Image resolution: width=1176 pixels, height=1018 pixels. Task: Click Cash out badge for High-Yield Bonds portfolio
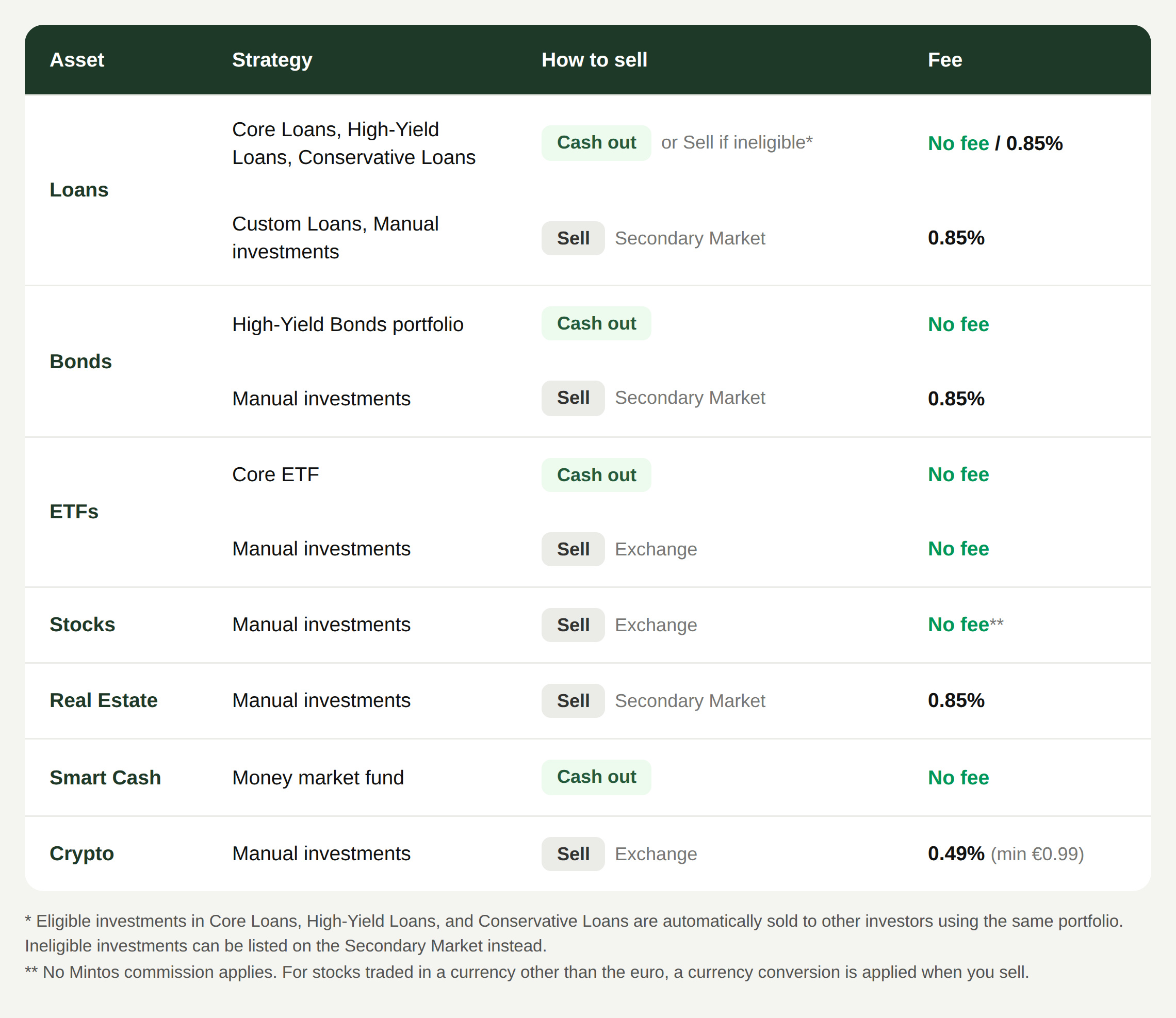click(x=596, y=323)
